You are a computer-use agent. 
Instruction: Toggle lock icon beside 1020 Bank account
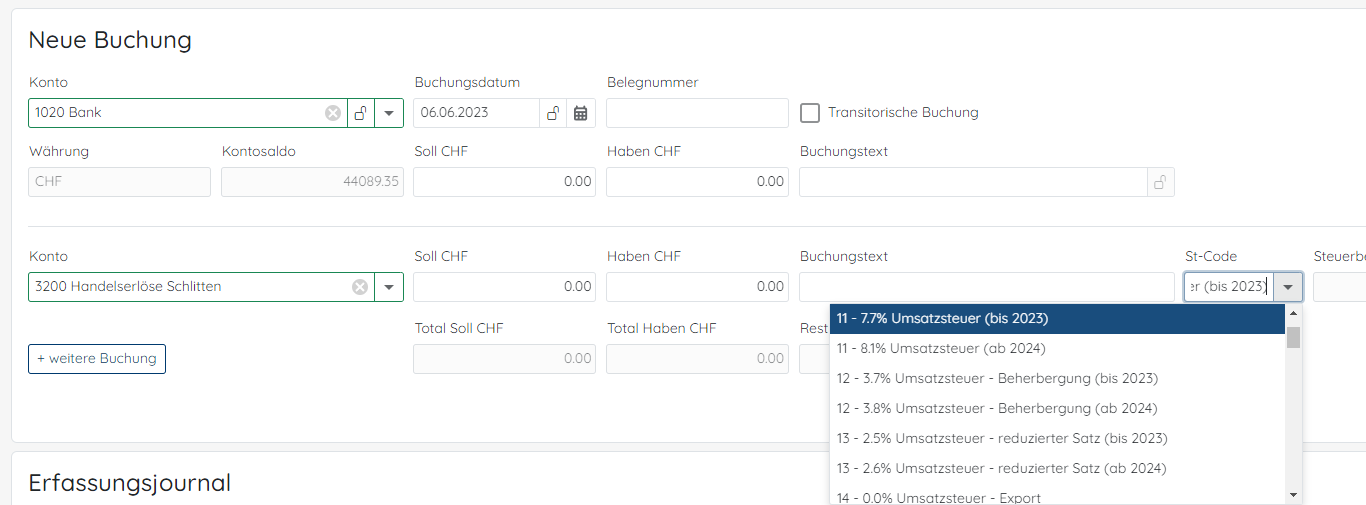361,113
